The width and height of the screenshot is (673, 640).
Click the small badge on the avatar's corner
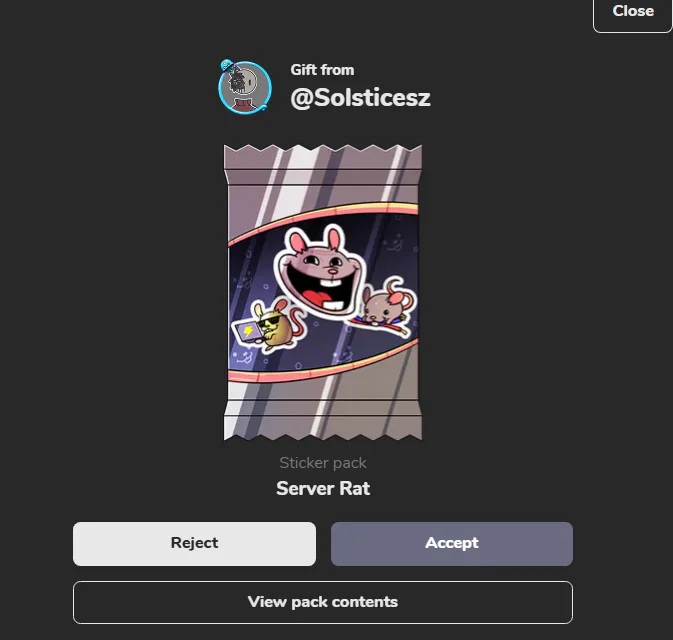coord(227,66)
